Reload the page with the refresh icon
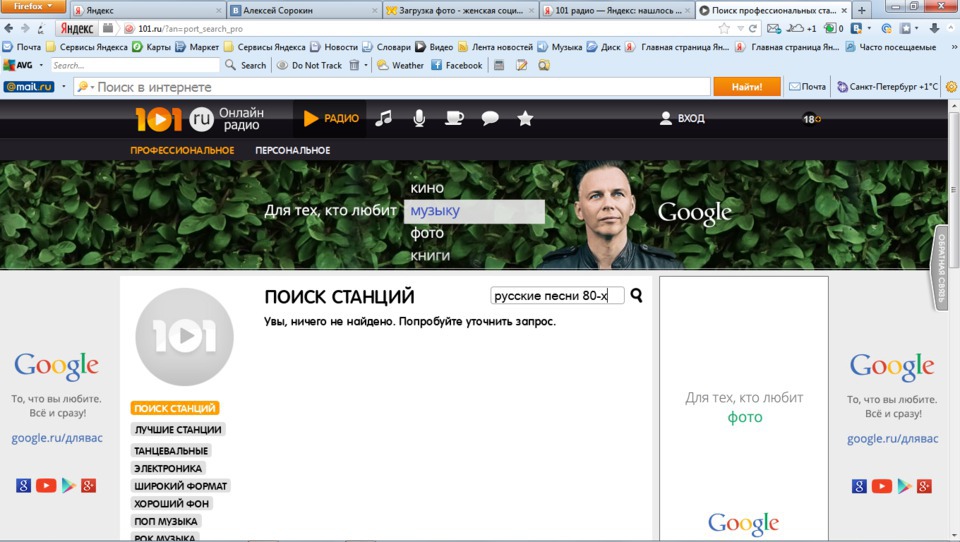The width and height of the screenshot is (960, 542). click(x=753, y=28)
